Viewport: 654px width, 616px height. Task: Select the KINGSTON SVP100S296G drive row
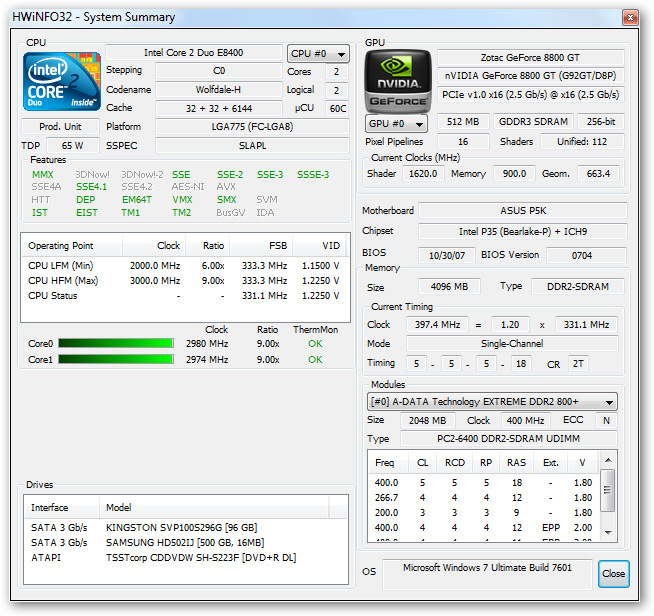[x=186, y=528]
